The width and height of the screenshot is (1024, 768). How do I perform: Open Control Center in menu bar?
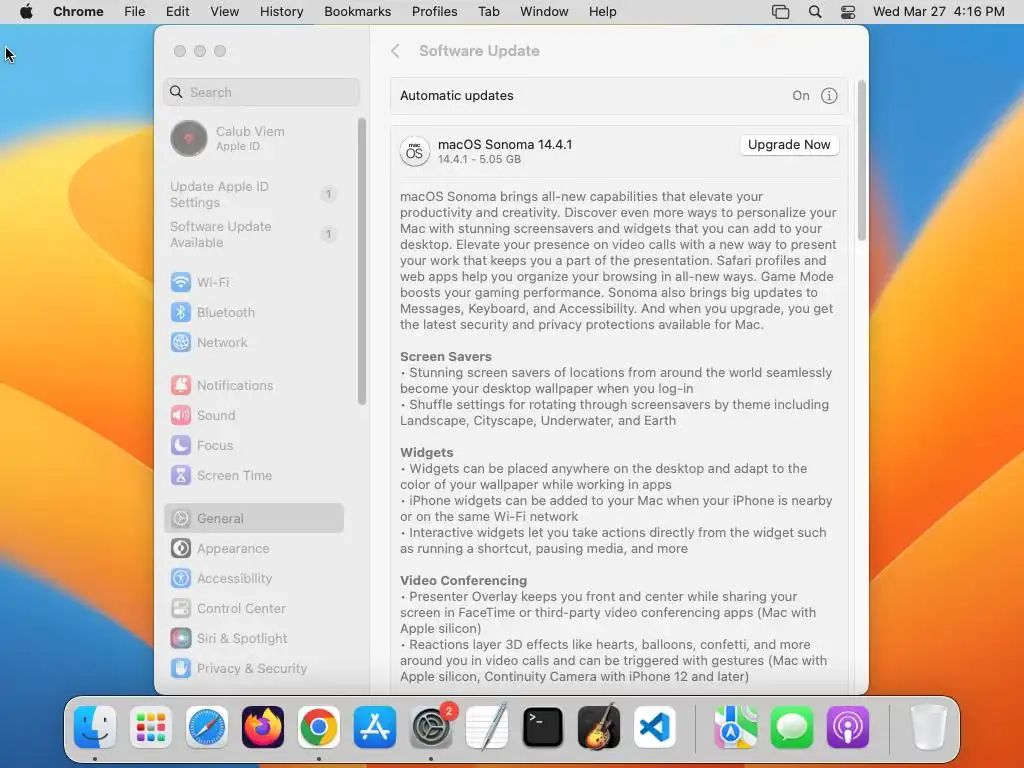pyautogui.click(x=848, y=12)
